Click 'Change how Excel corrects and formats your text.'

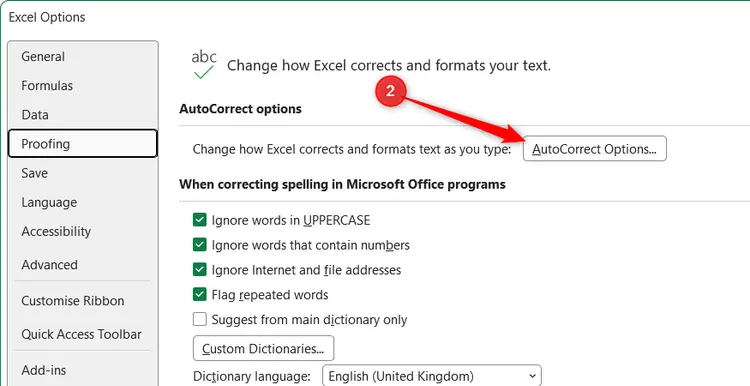[389, 66]
